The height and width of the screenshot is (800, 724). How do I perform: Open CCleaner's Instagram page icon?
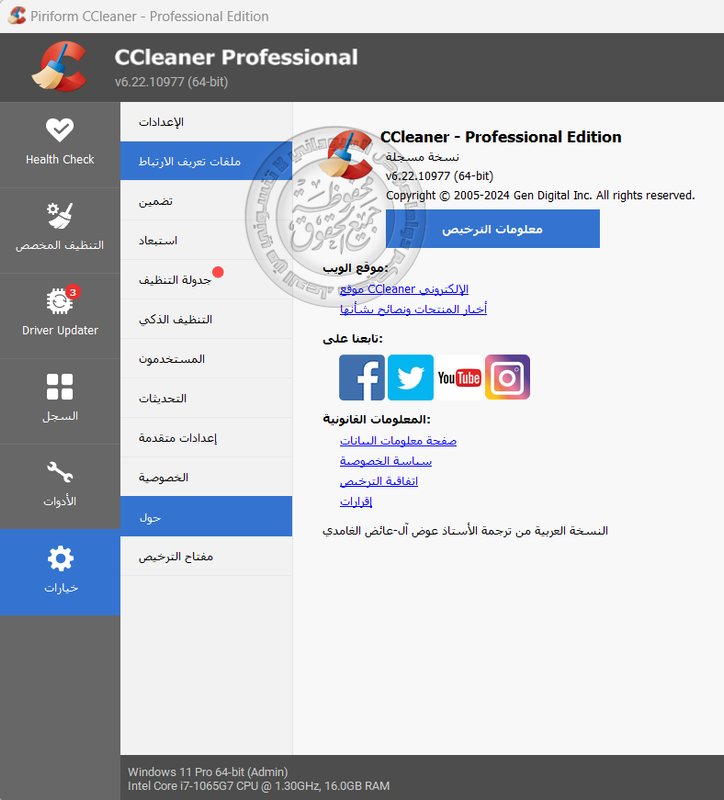pyautogui.click(x=507, y=378)
